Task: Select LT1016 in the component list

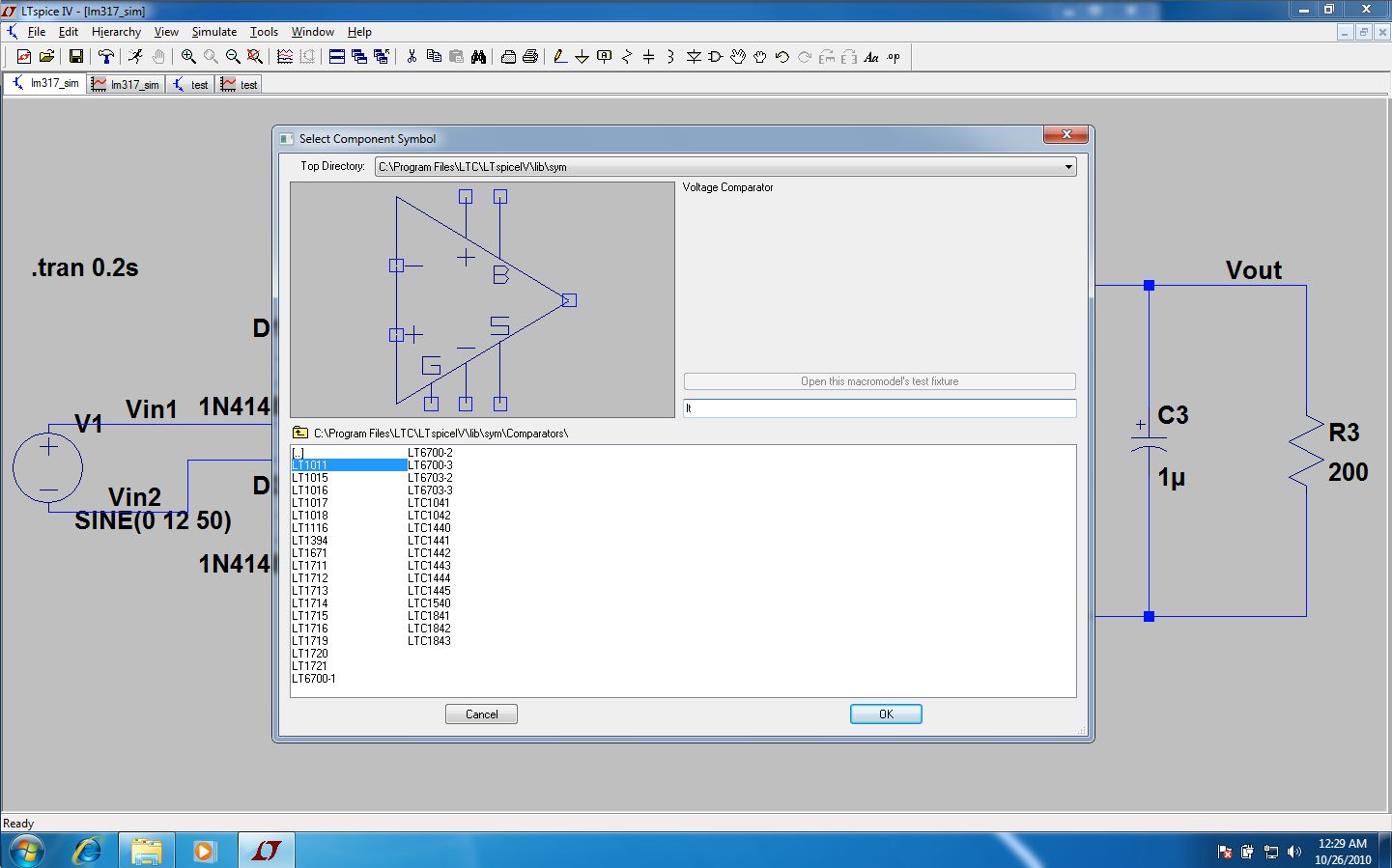Action: click(x=310, y=490)
